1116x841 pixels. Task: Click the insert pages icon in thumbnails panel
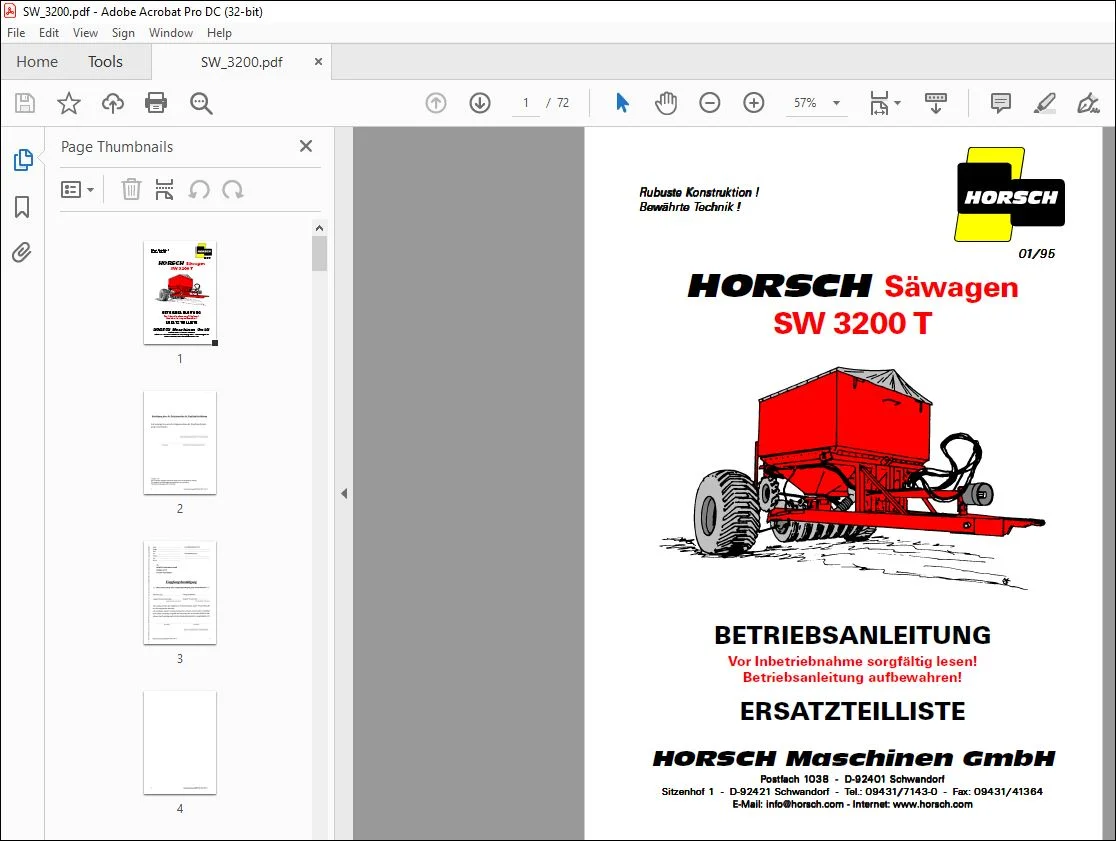click(164, 189)
